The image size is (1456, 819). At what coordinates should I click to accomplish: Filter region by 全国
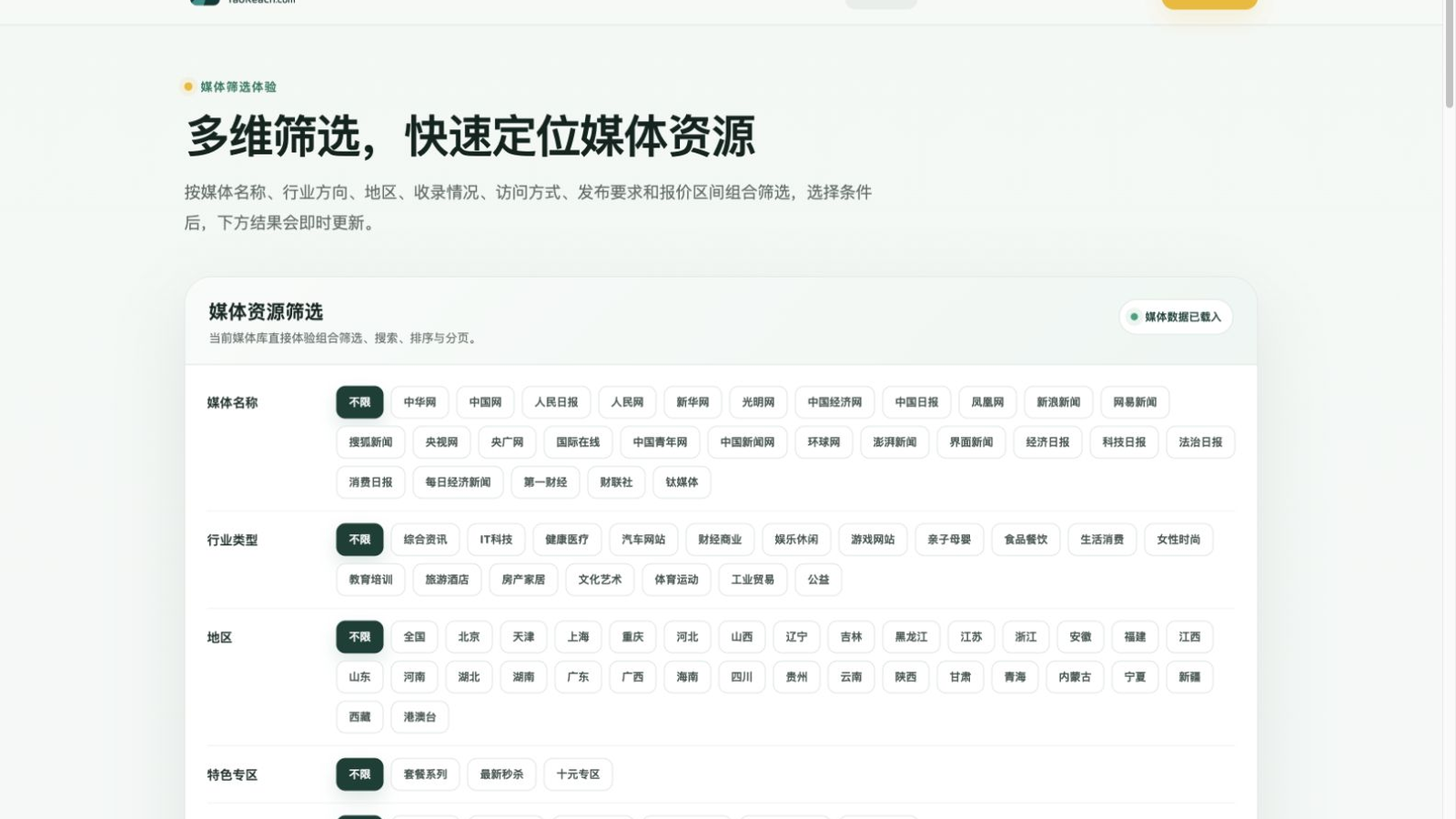point(414,637)
